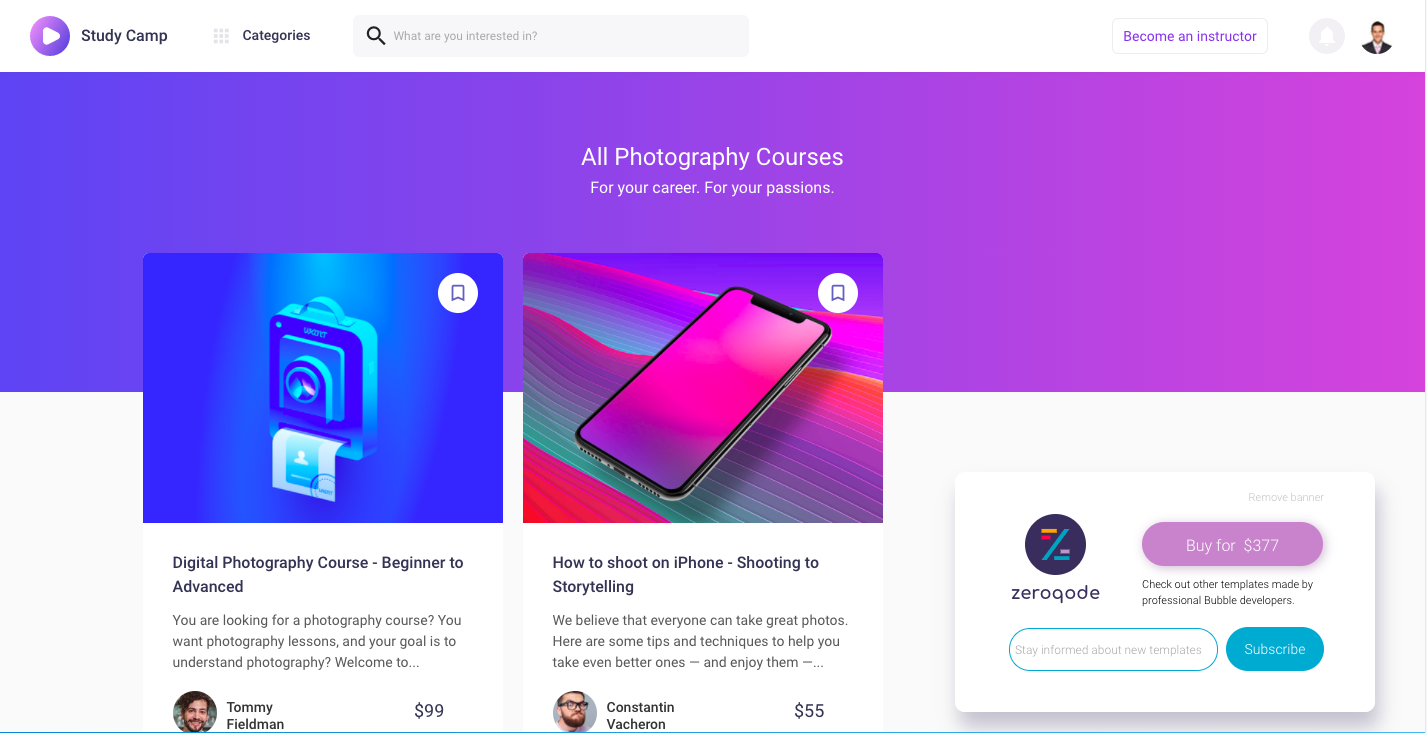Bookmark the How to shoot on iPhone course

pos(838,293)
